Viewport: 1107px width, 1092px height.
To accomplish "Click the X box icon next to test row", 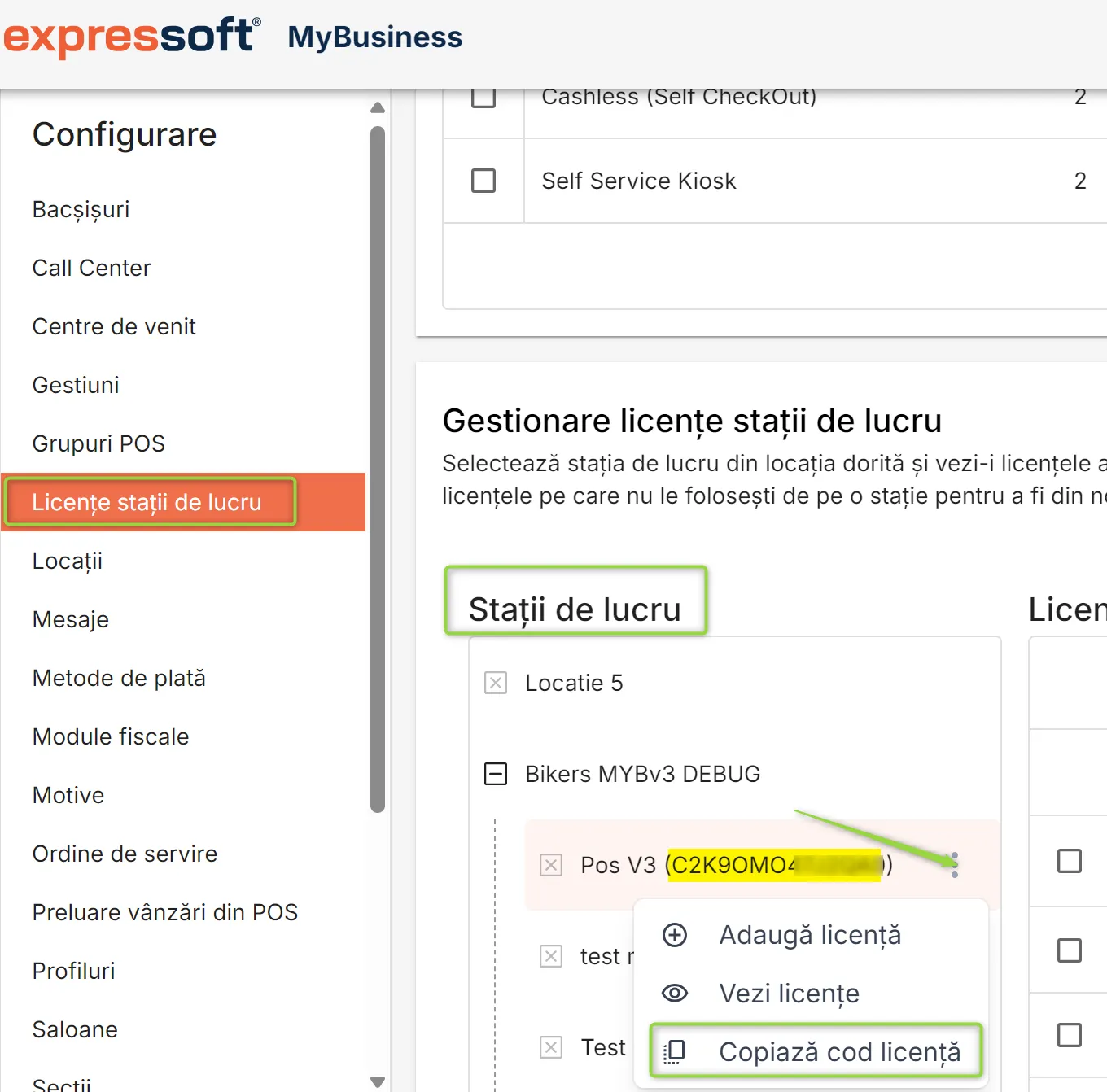I will pyautogui.click(x=551, y=956).
